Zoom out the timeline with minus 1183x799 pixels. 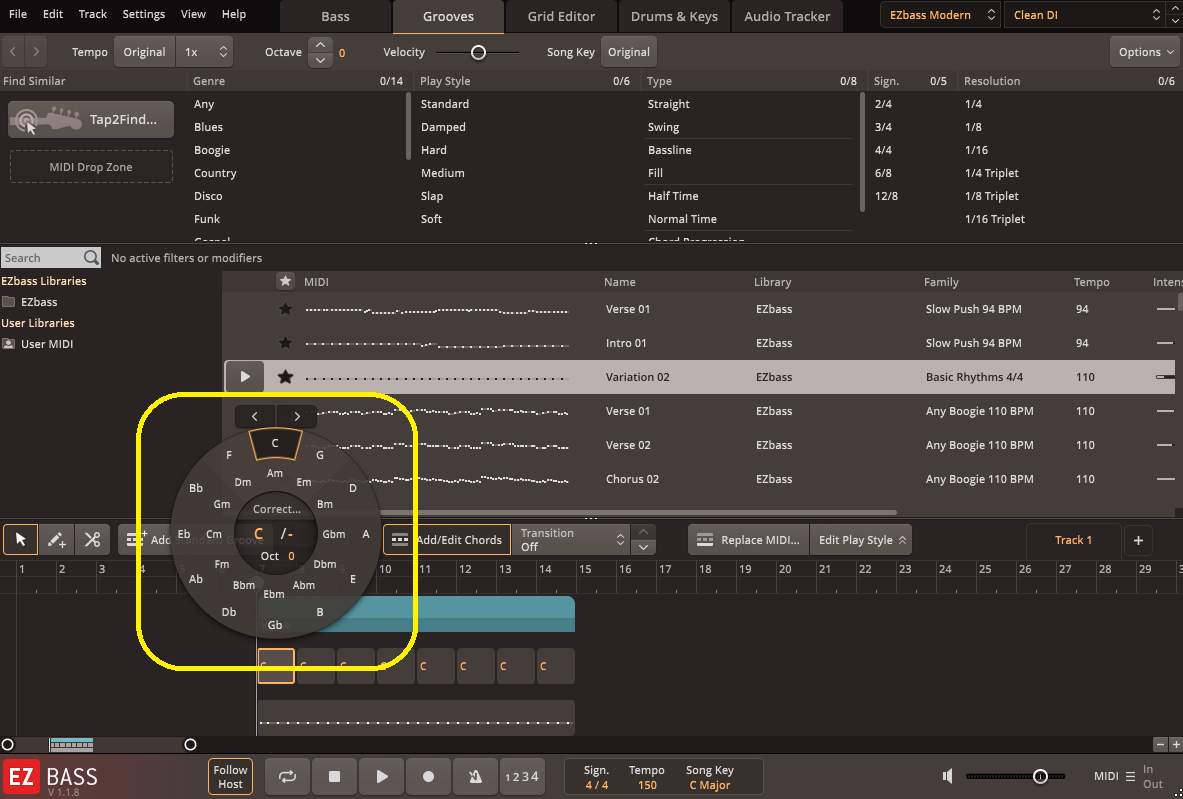click(x=1161, y=745)
